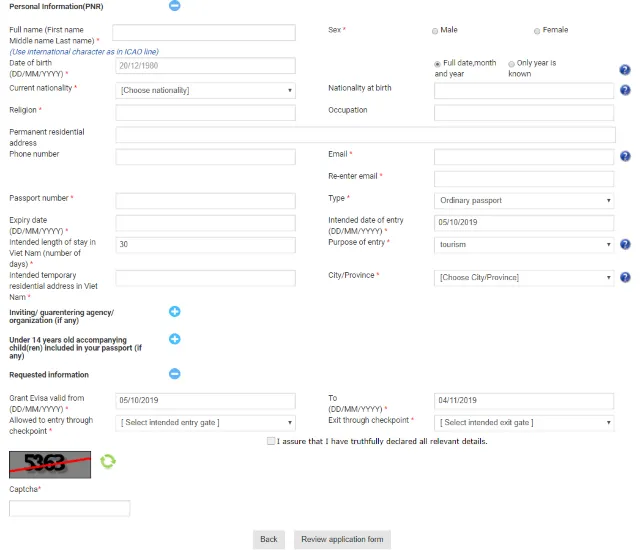Collapse the Personal Information(PNR) section

click(x=174, y=5)
